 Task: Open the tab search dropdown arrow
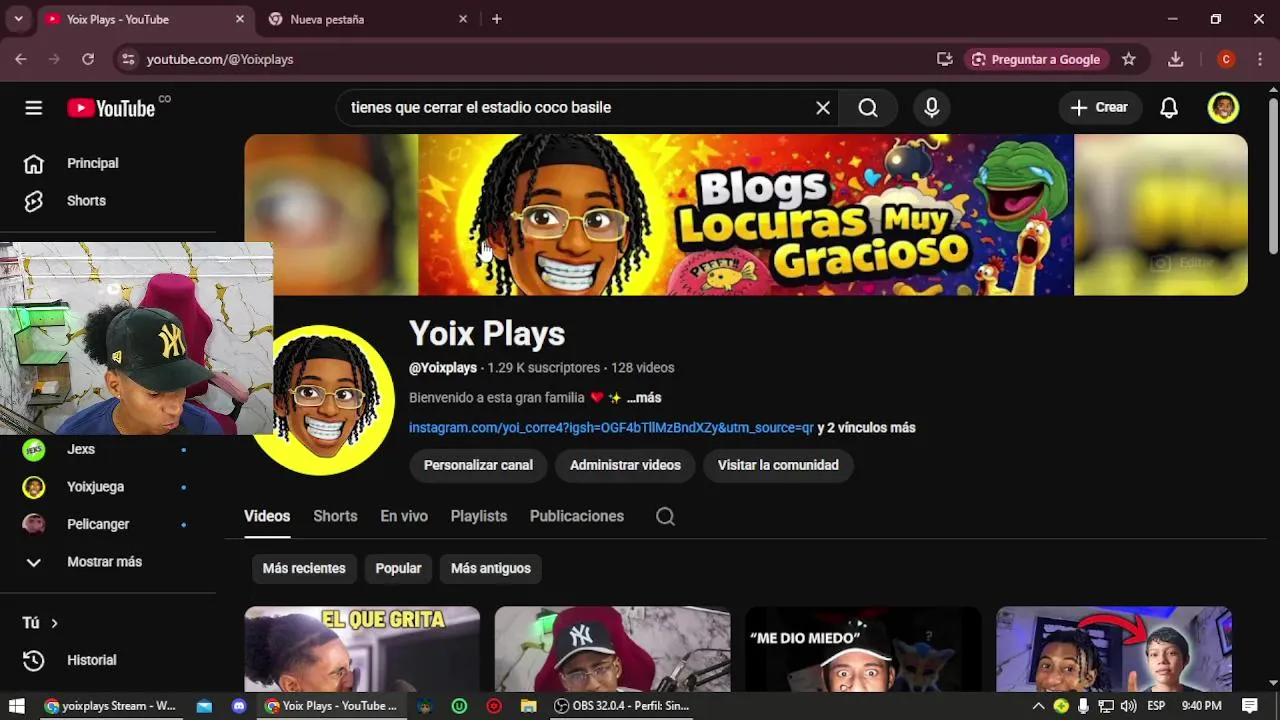click(x=18, y=19)
